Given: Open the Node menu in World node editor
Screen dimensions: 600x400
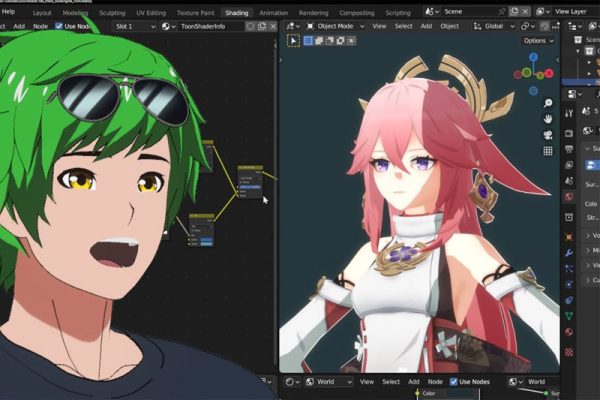Looking at the screenshot, I should [435, 382].
